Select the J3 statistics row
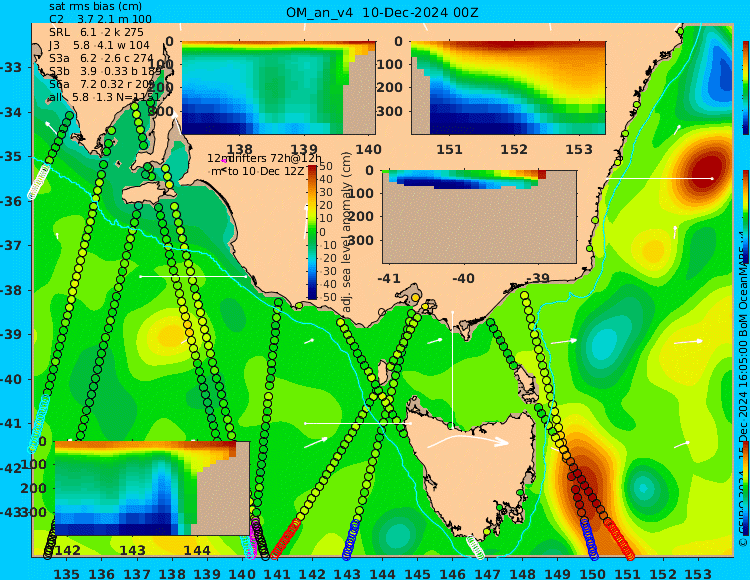Image resolution: width=750 pixels, height=580 pixels. point(99,45)
